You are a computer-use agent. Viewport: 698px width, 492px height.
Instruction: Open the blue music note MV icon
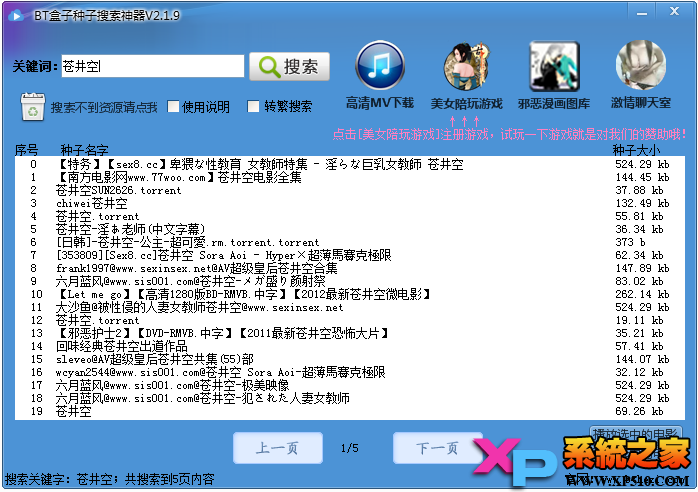(x=380, y=65)
